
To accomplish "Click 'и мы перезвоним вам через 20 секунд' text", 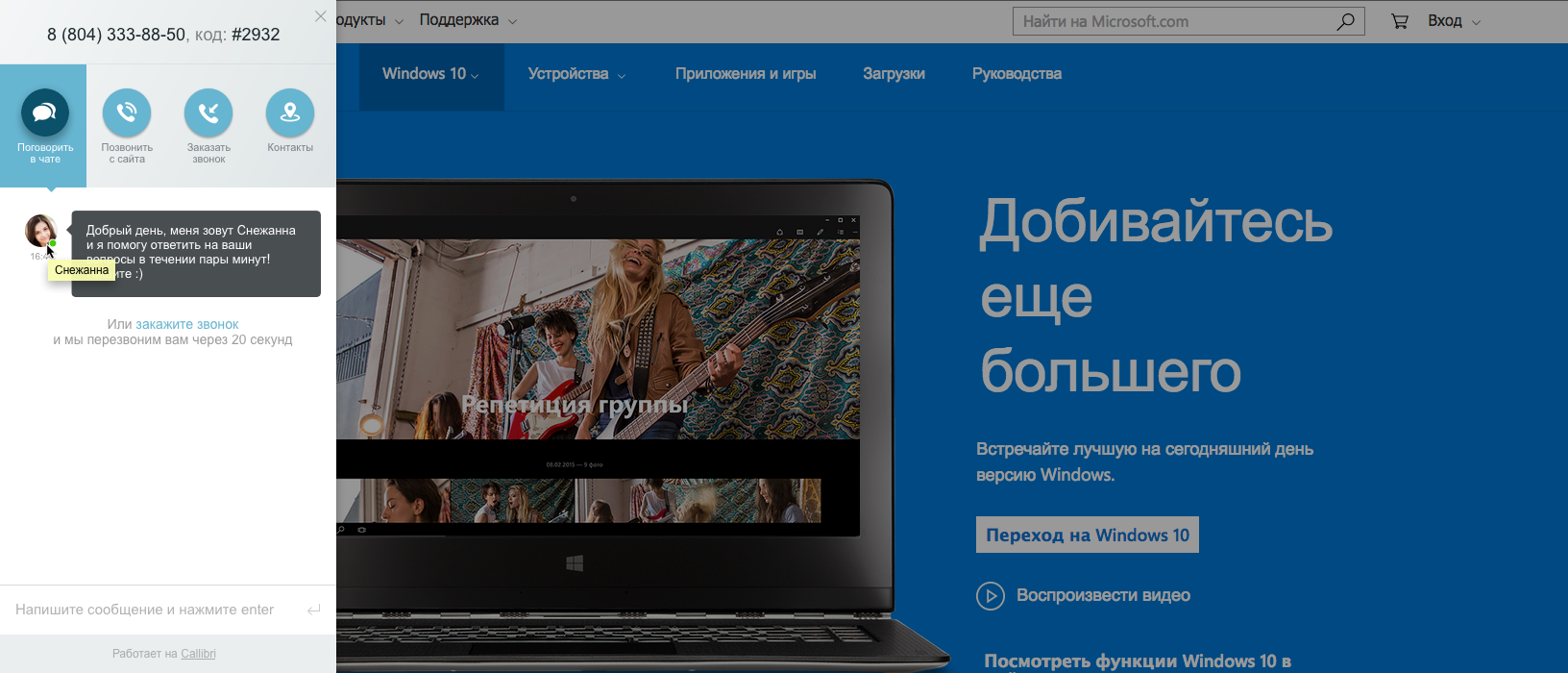I will coord(173,339).
